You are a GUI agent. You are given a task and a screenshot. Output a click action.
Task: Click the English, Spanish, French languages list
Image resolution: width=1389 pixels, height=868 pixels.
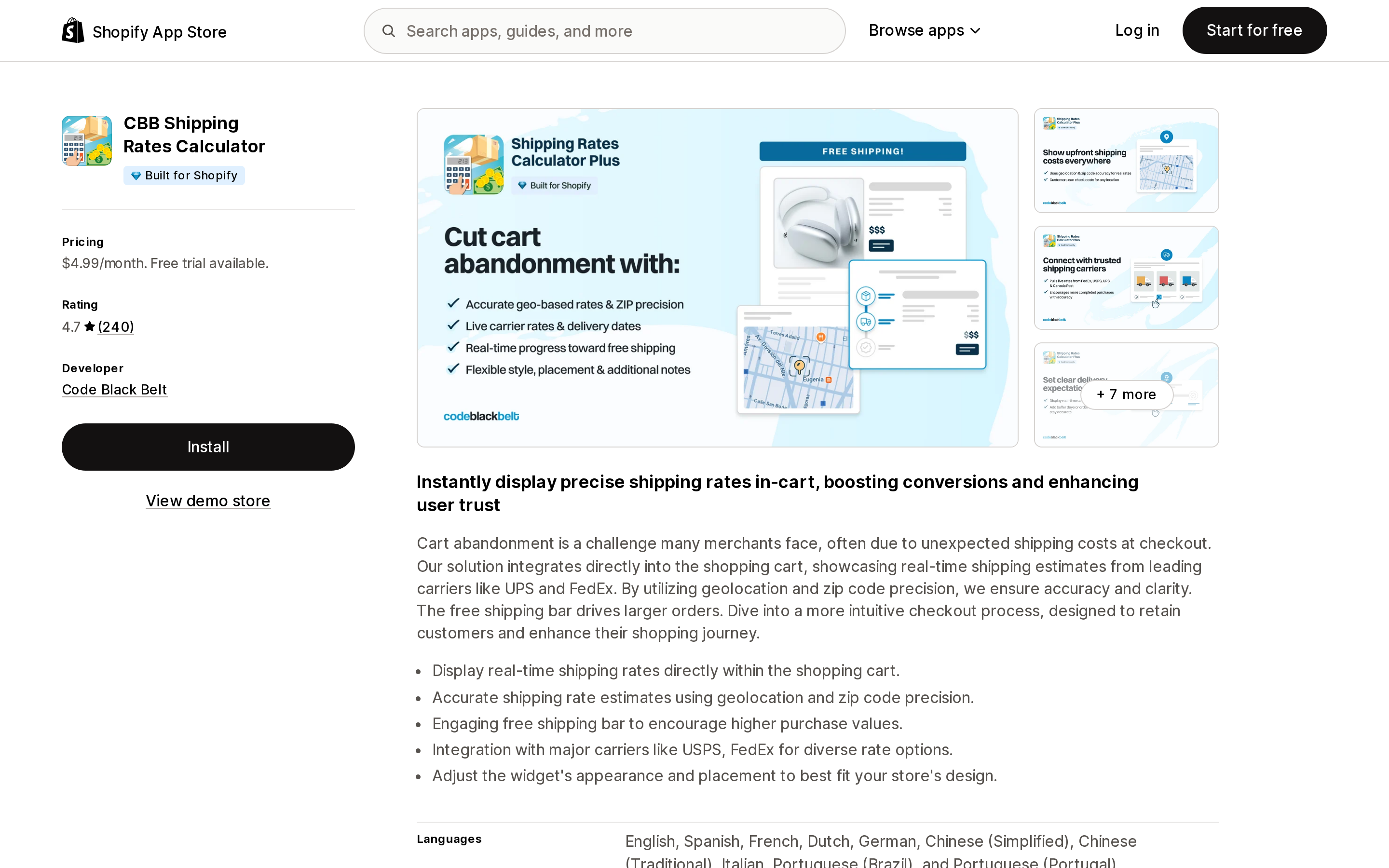pos(881,851)
